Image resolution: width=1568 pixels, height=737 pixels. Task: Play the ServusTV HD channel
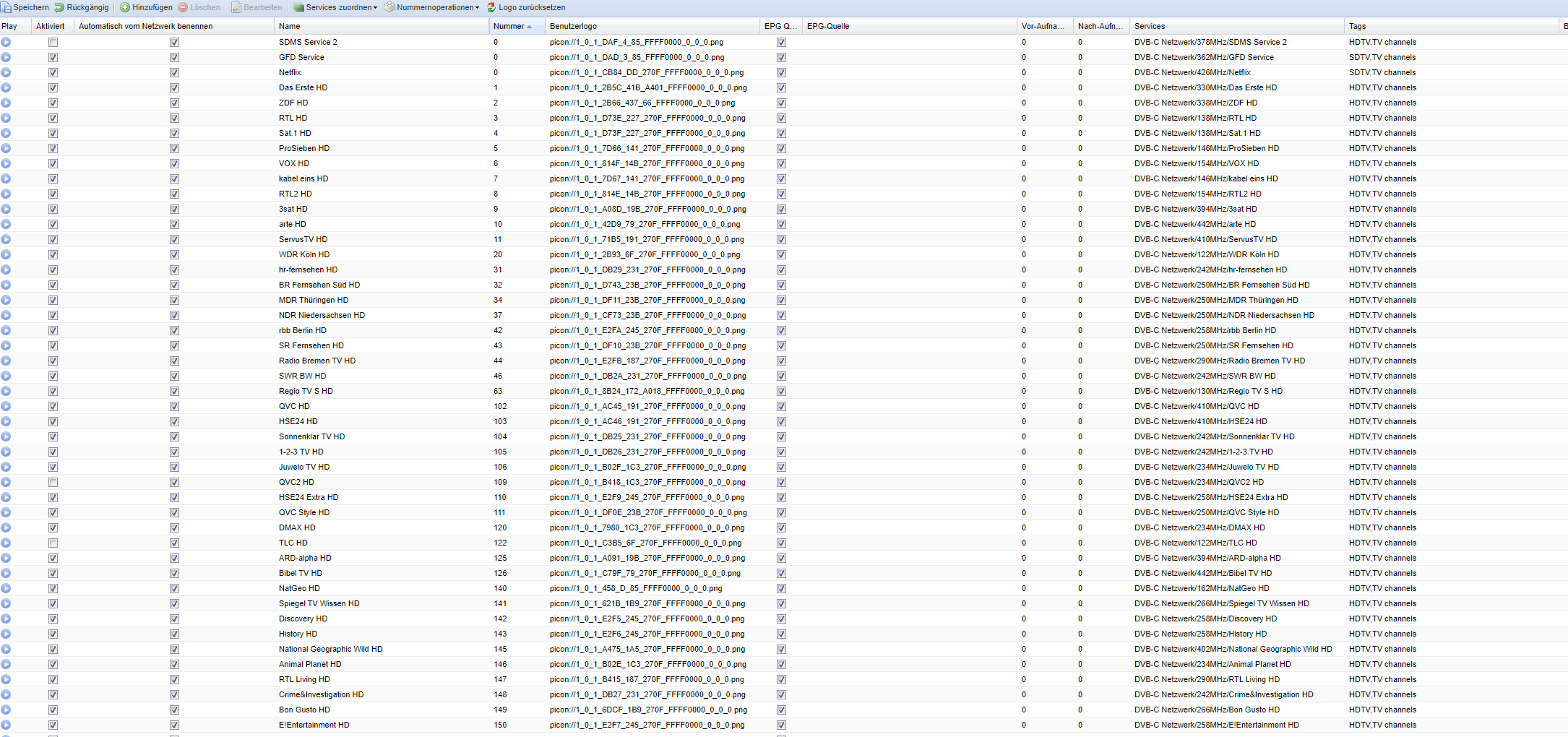[x=6, y=239]
